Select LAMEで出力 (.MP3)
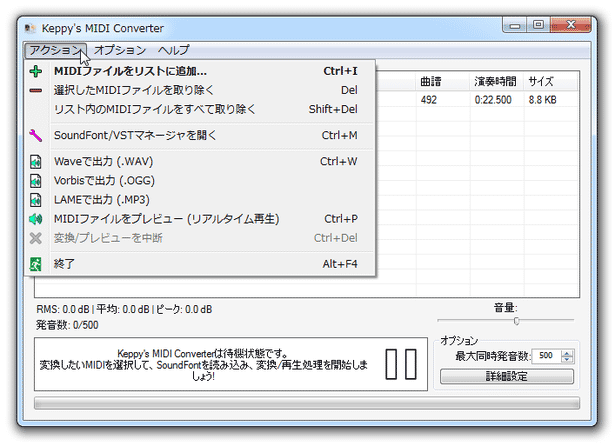Screen dimensions: 615x446 click(x=200, y=200)
